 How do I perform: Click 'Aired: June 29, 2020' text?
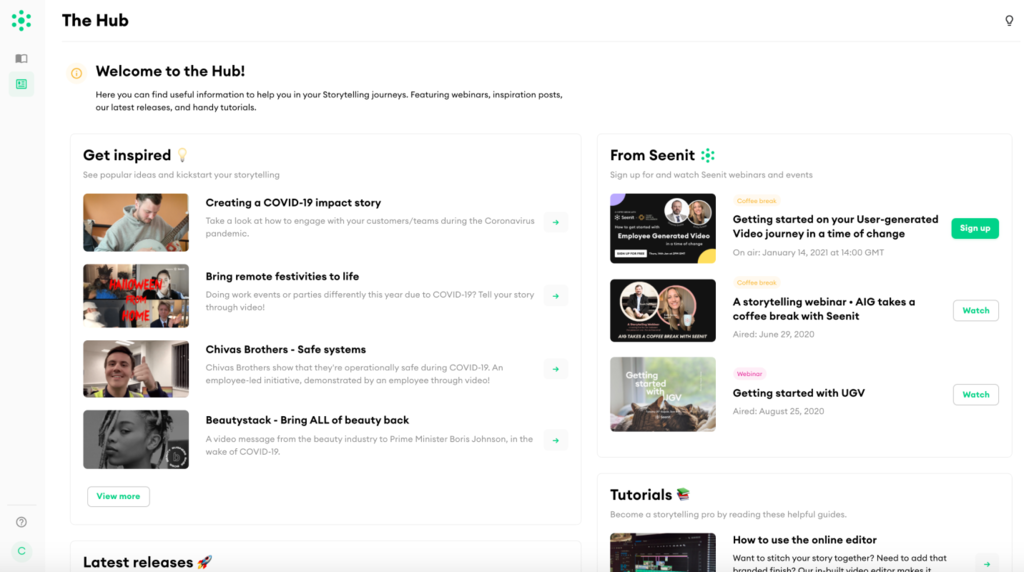(x=773, y=334)
